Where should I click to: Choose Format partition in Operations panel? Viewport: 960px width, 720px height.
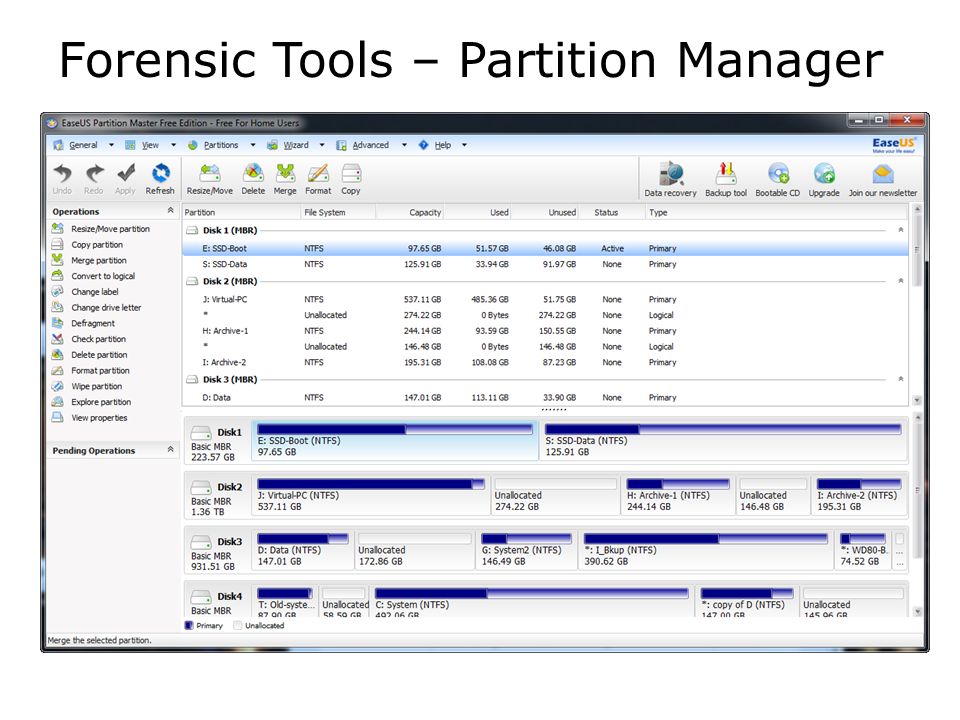point(100,371)
